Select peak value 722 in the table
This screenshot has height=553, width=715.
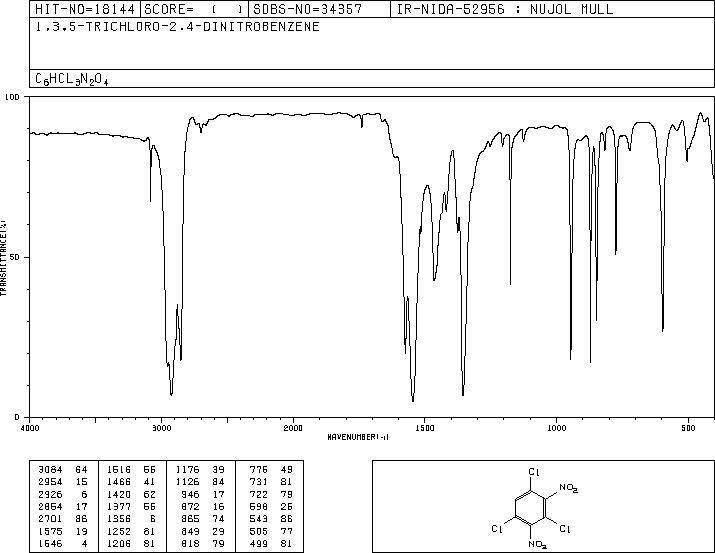(x=259, y=494)
